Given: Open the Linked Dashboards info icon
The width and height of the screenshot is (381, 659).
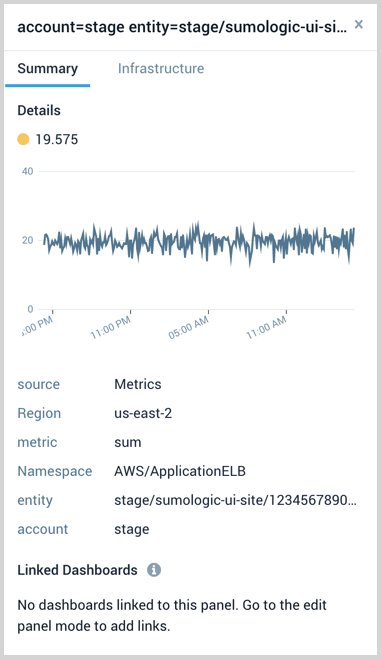Looking at the screenshot, I should click(x=154, y=570).
